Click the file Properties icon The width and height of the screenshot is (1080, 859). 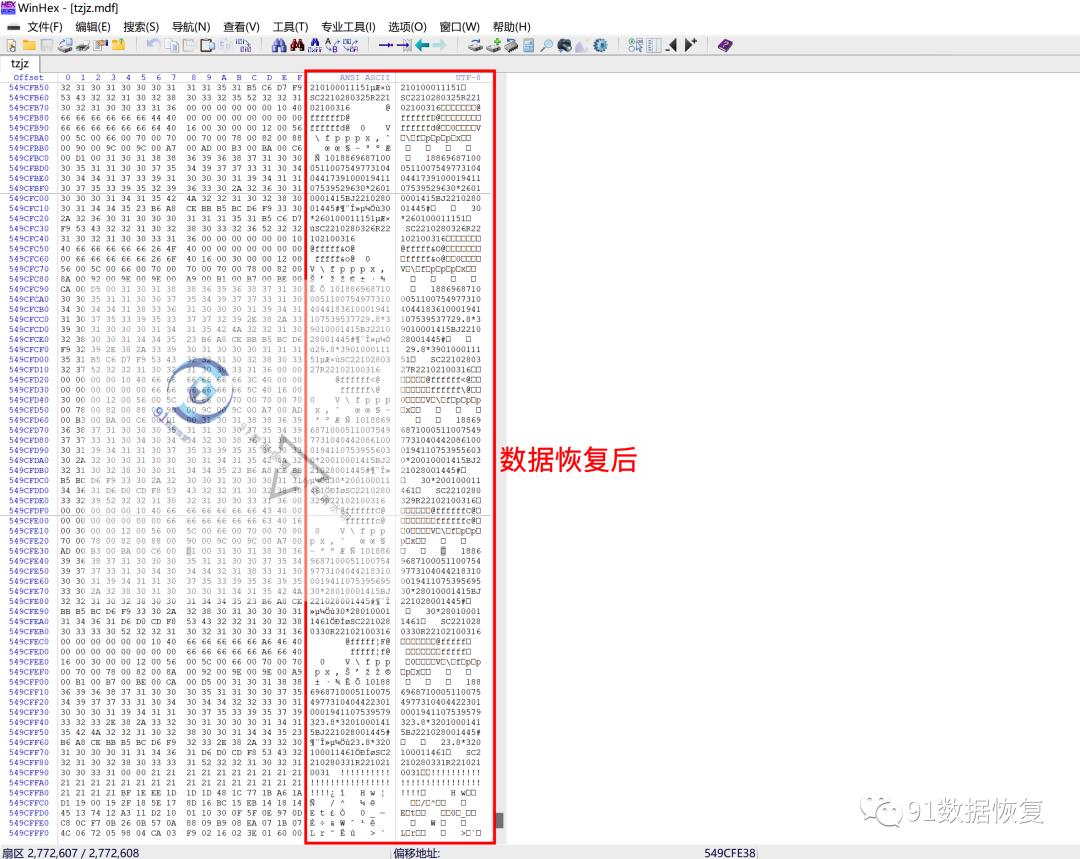(x=101, y=45)
